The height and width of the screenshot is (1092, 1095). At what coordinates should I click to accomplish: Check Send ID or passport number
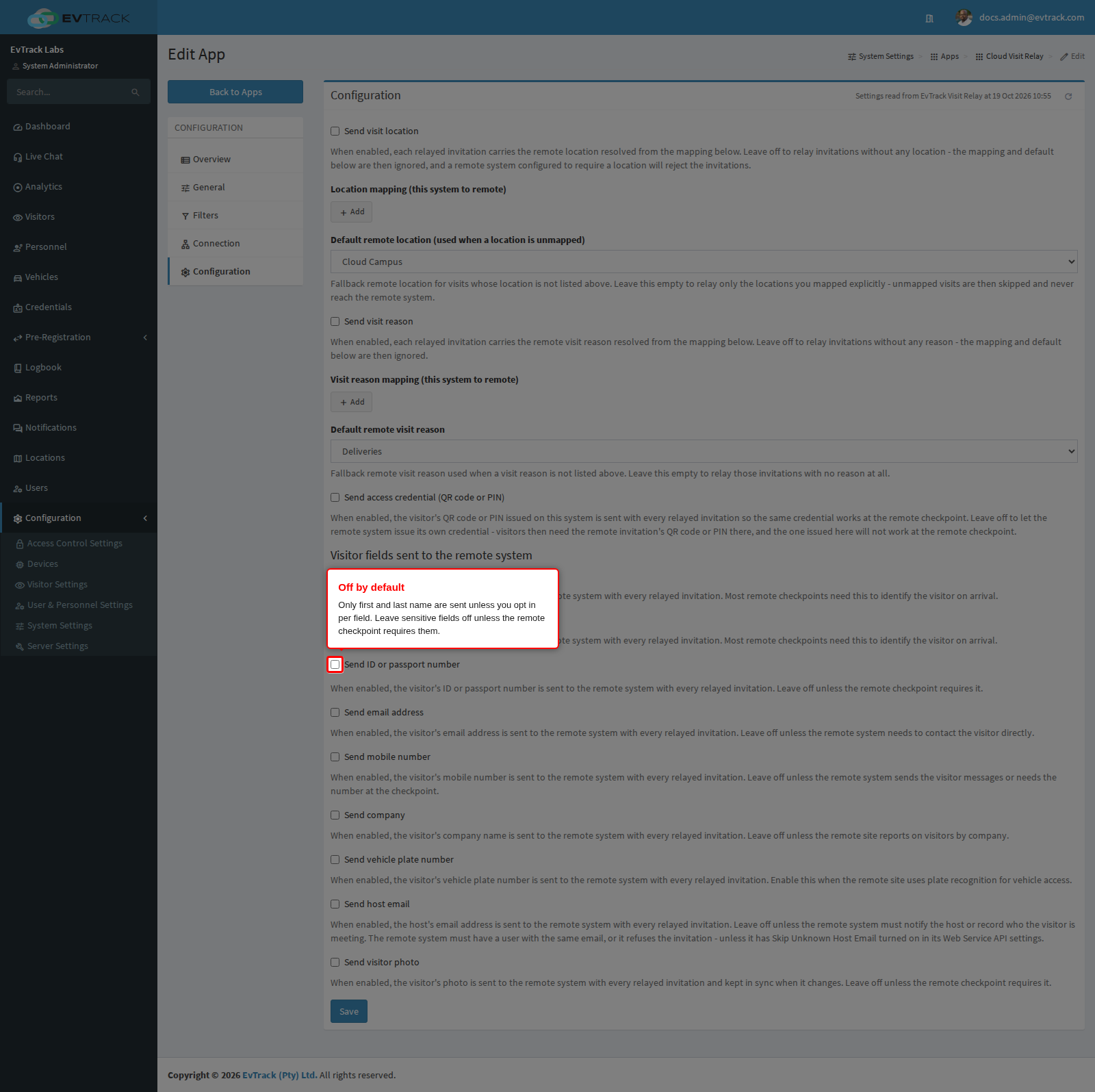click(335, 665)
